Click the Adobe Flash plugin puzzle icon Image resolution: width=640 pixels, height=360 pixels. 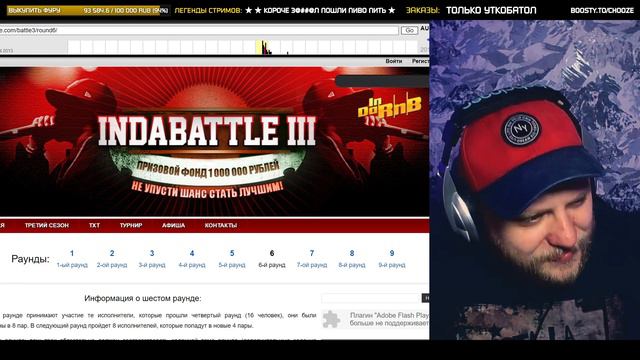(x=331, y=320)
